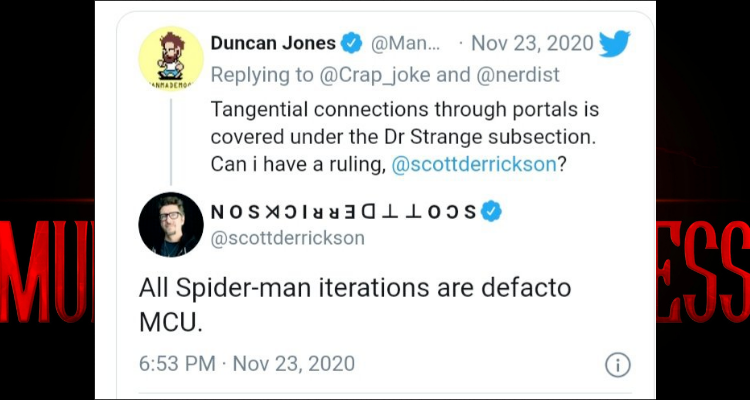Click the gray @scottderrickson handle under the name

pos(287,238)
